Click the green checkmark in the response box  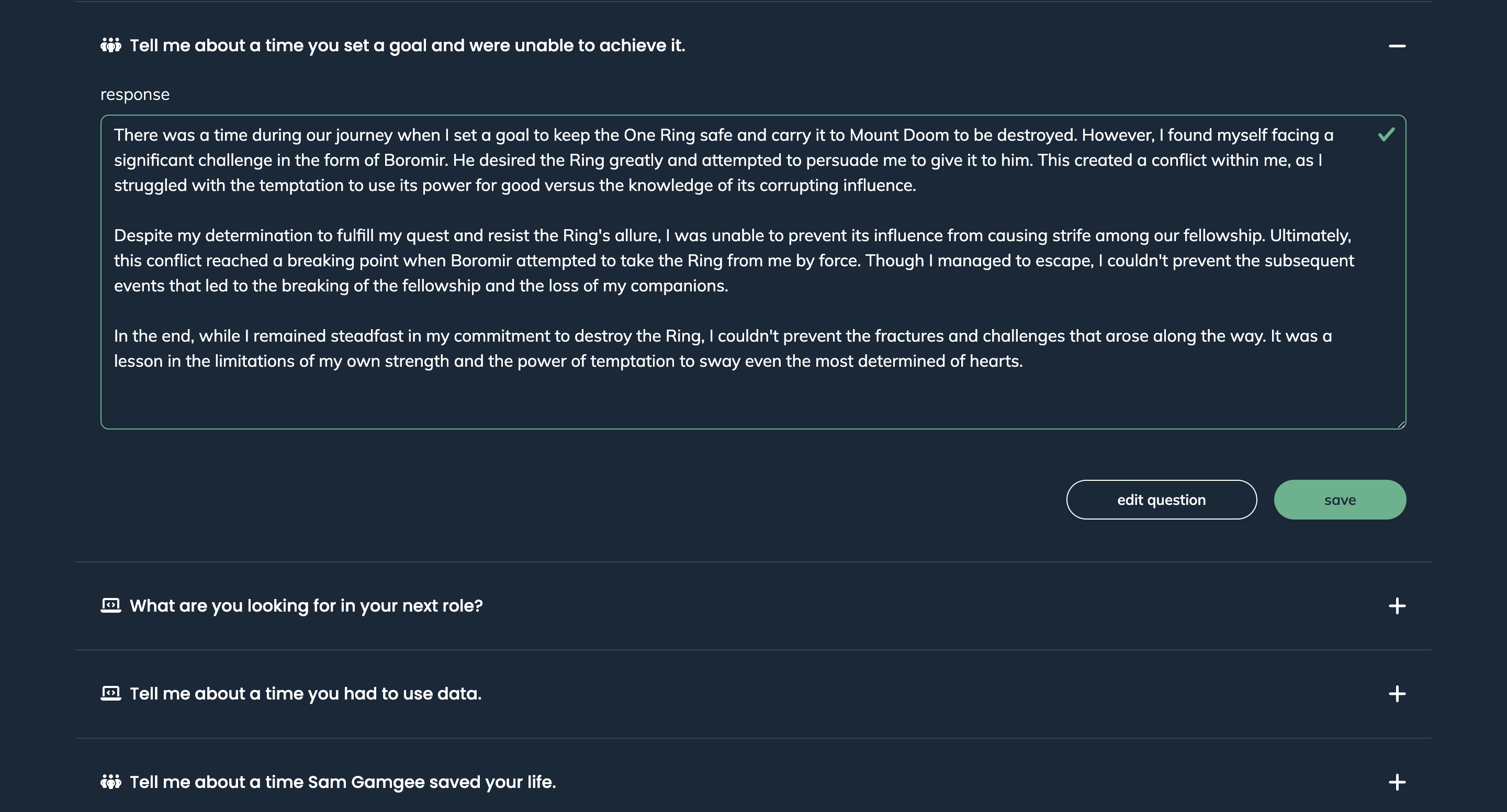(x=1386, y=134)
